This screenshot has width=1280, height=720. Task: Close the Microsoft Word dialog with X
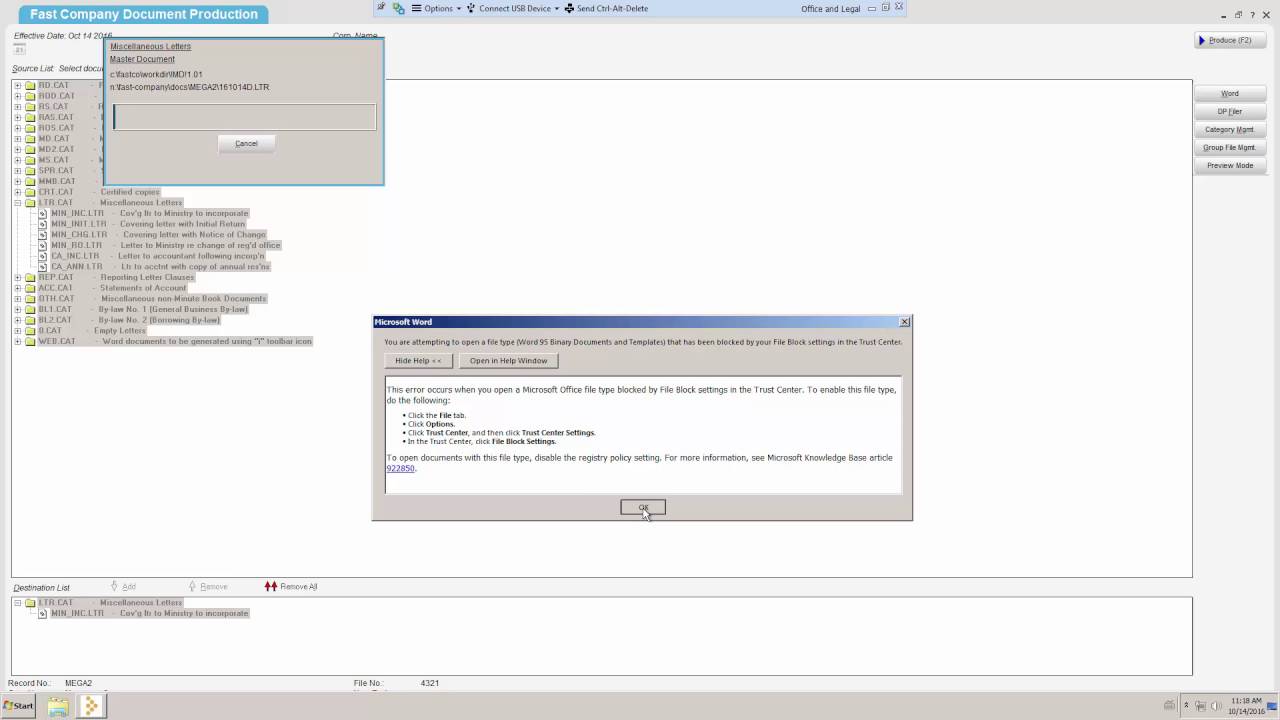point(904,322)
